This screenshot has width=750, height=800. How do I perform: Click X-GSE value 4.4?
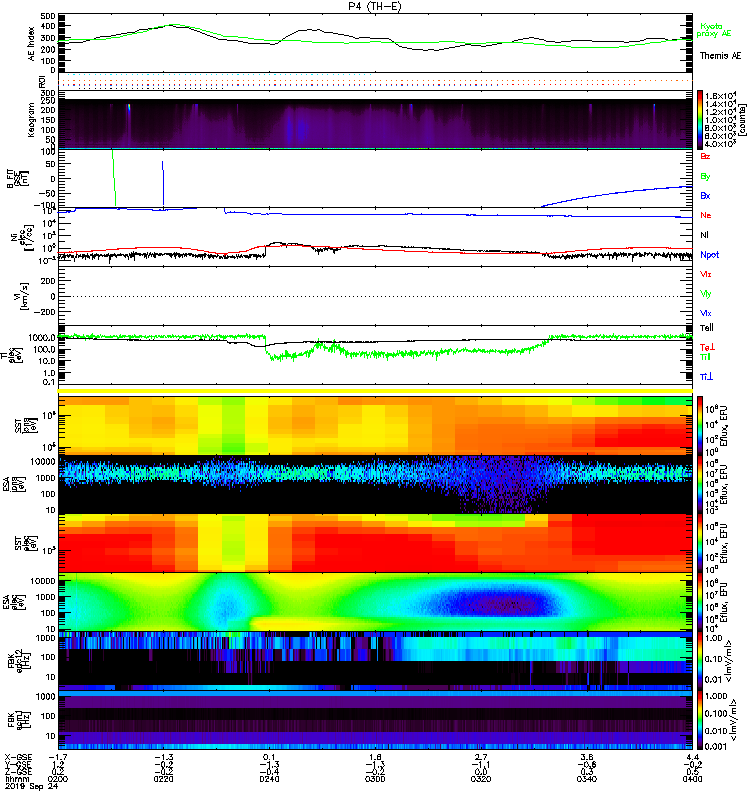point(692,757)
